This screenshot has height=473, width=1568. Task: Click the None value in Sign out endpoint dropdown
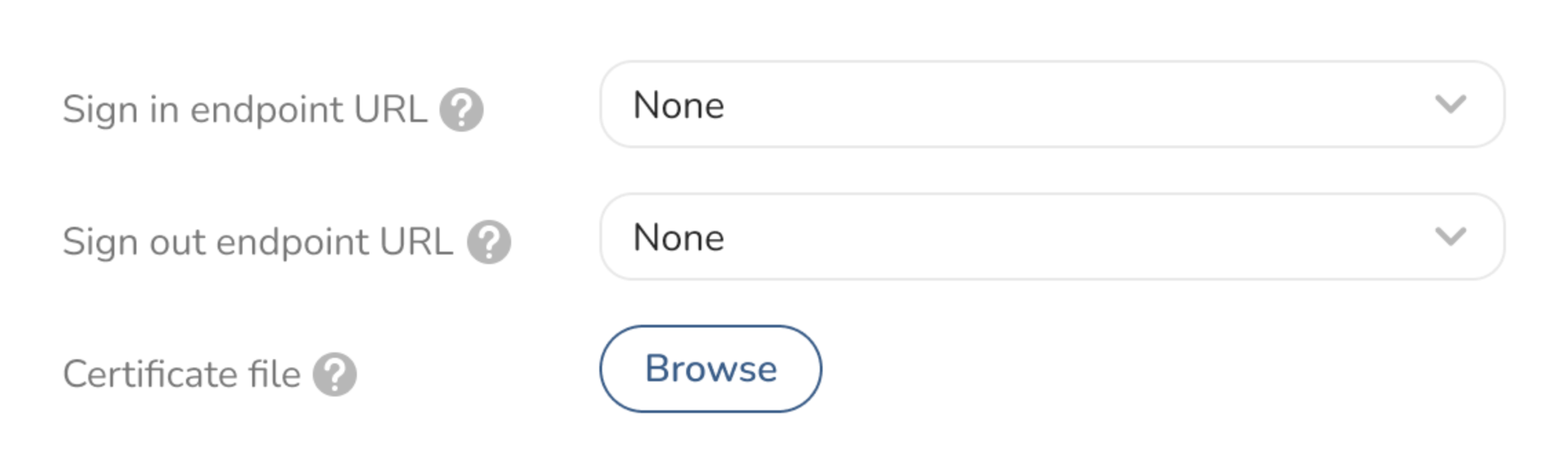(679, 238)
